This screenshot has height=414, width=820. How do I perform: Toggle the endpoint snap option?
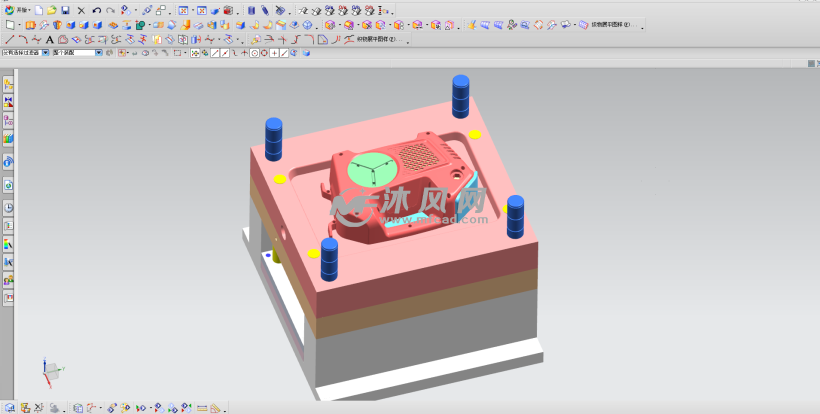click(213, 52)
